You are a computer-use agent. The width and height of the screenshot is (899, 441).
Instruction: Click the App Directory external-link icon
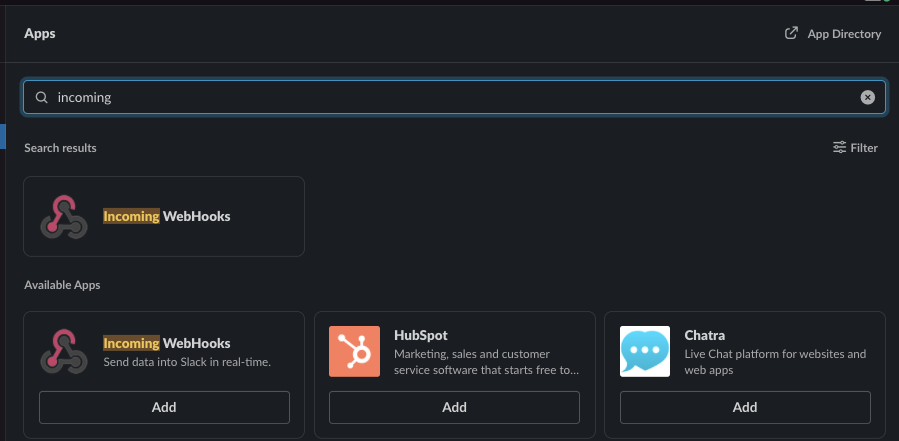[791, 33]
